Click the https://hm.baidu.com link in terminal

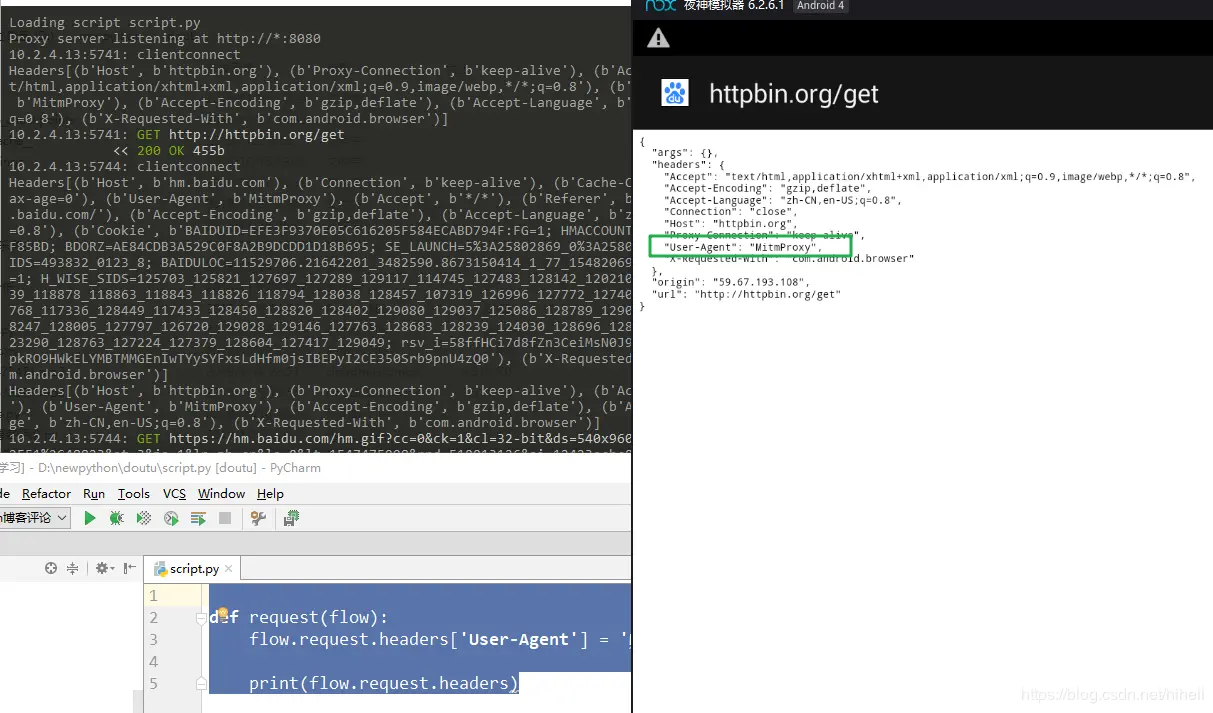(400, 439)
